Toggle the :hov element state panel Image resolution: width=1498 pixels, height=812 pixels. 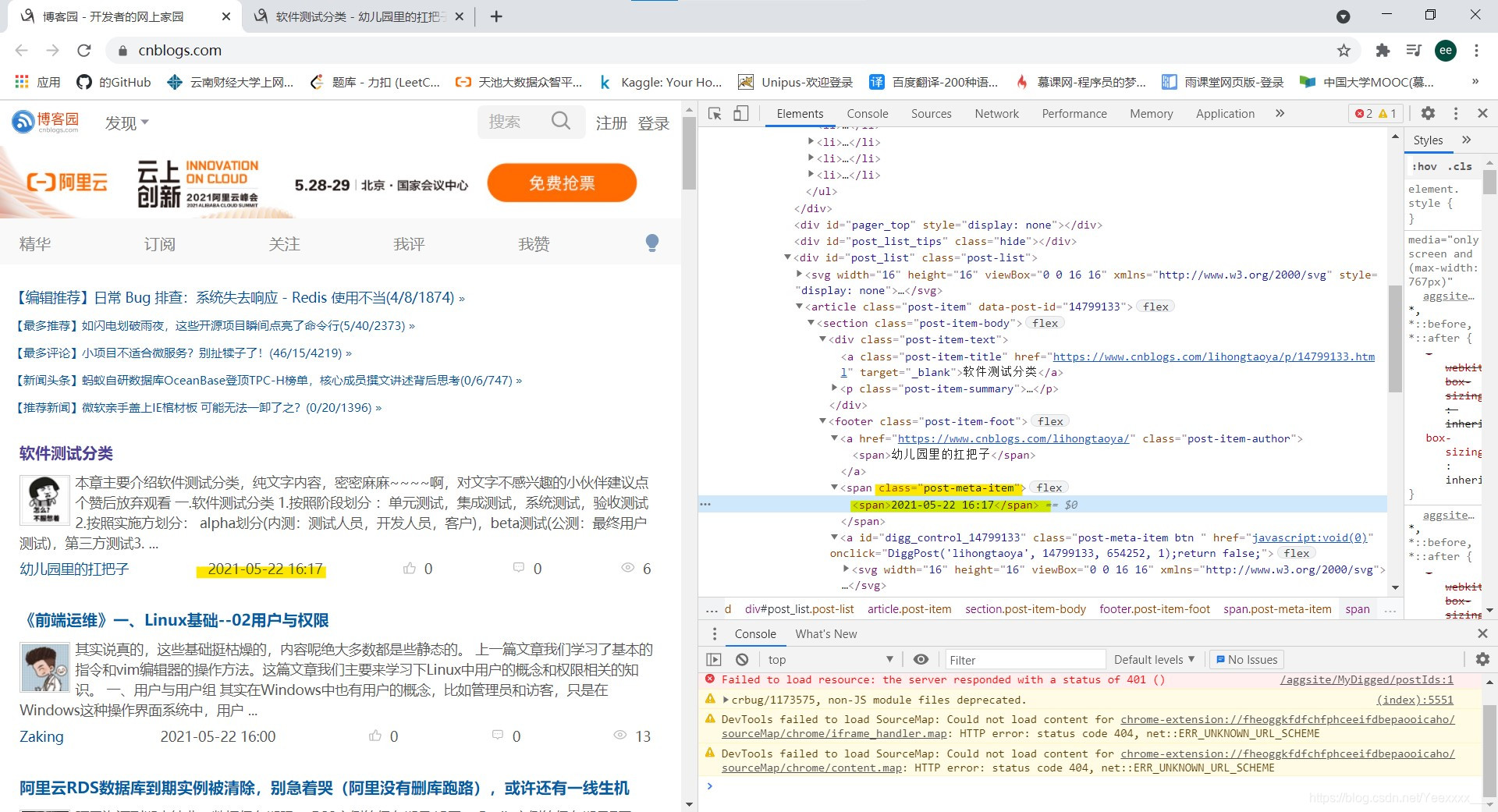pos(1424,166)
